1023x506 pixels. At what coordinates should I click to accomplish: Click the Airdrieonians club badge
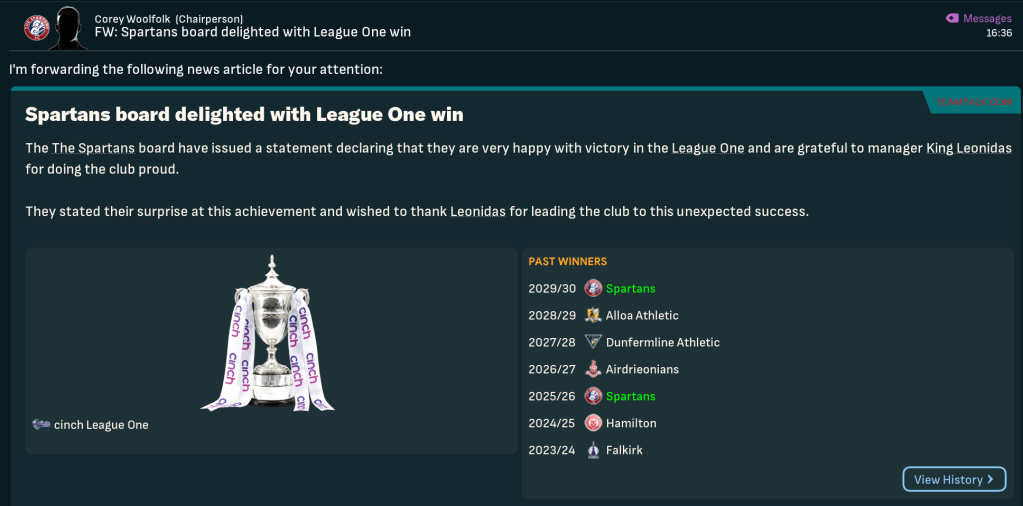click(x=593, y=370)
